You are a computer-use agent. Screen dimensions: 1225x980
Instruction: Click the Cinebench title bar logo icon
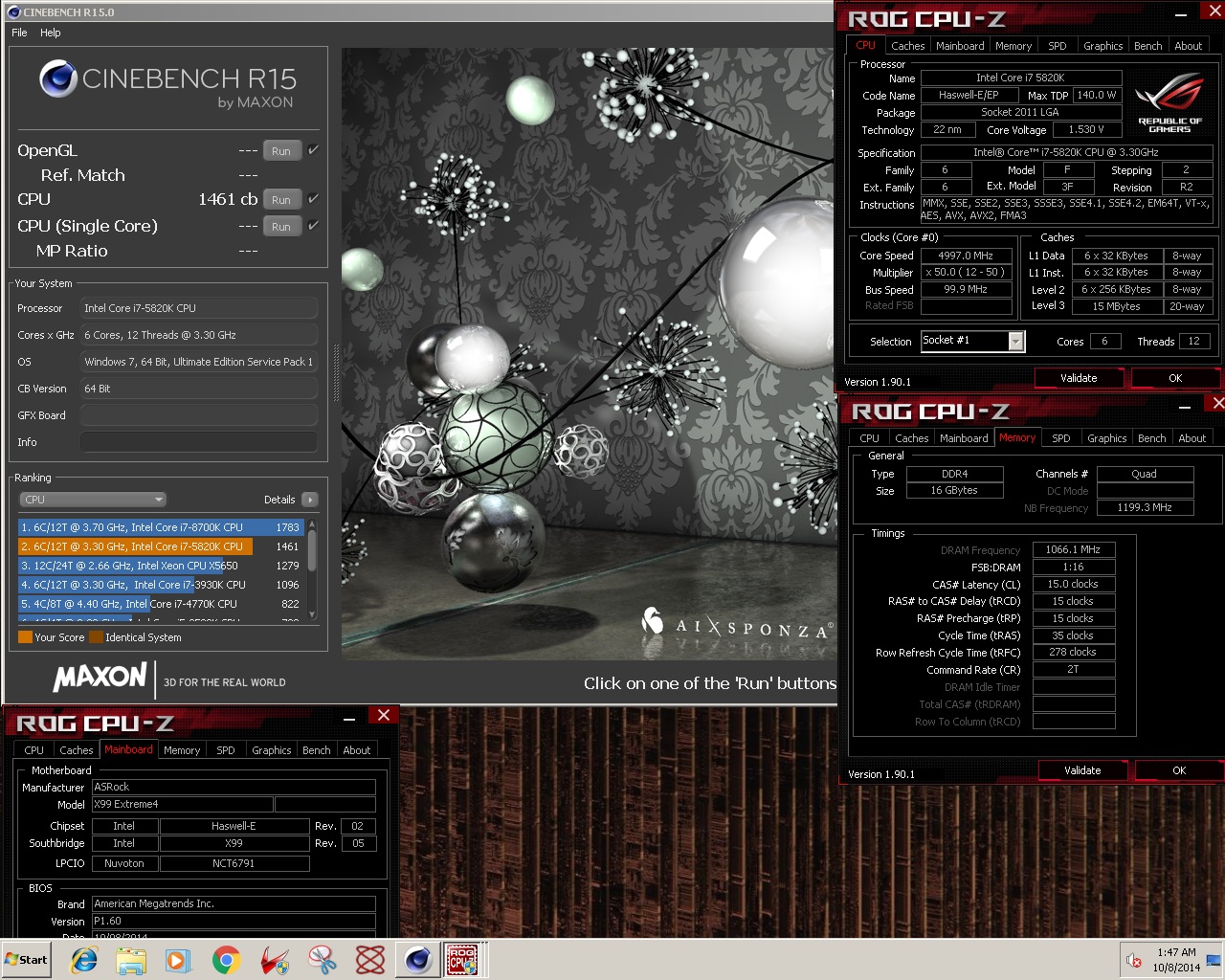13,12
